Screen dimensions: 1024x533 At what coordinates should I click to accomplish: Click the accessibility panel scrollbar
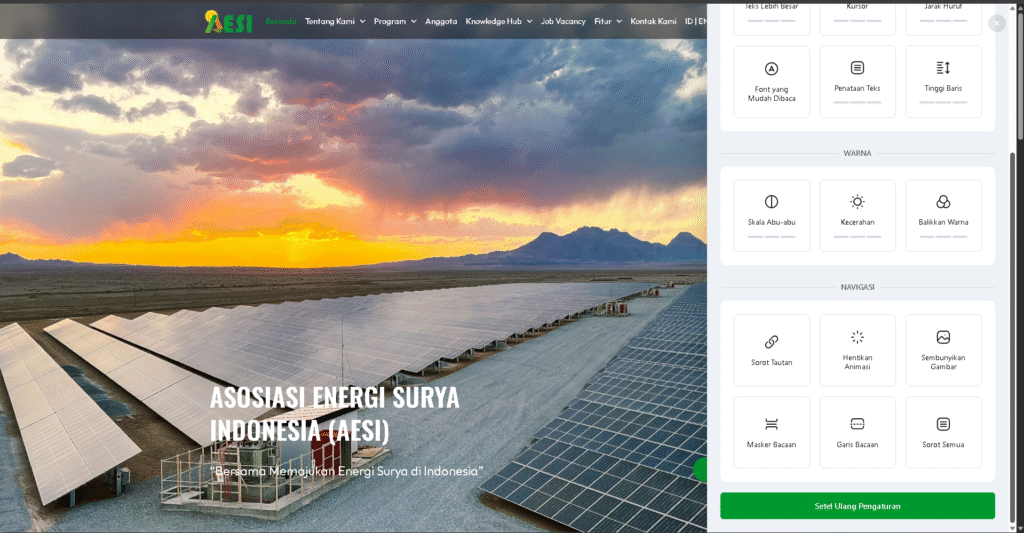[1013, 336]
